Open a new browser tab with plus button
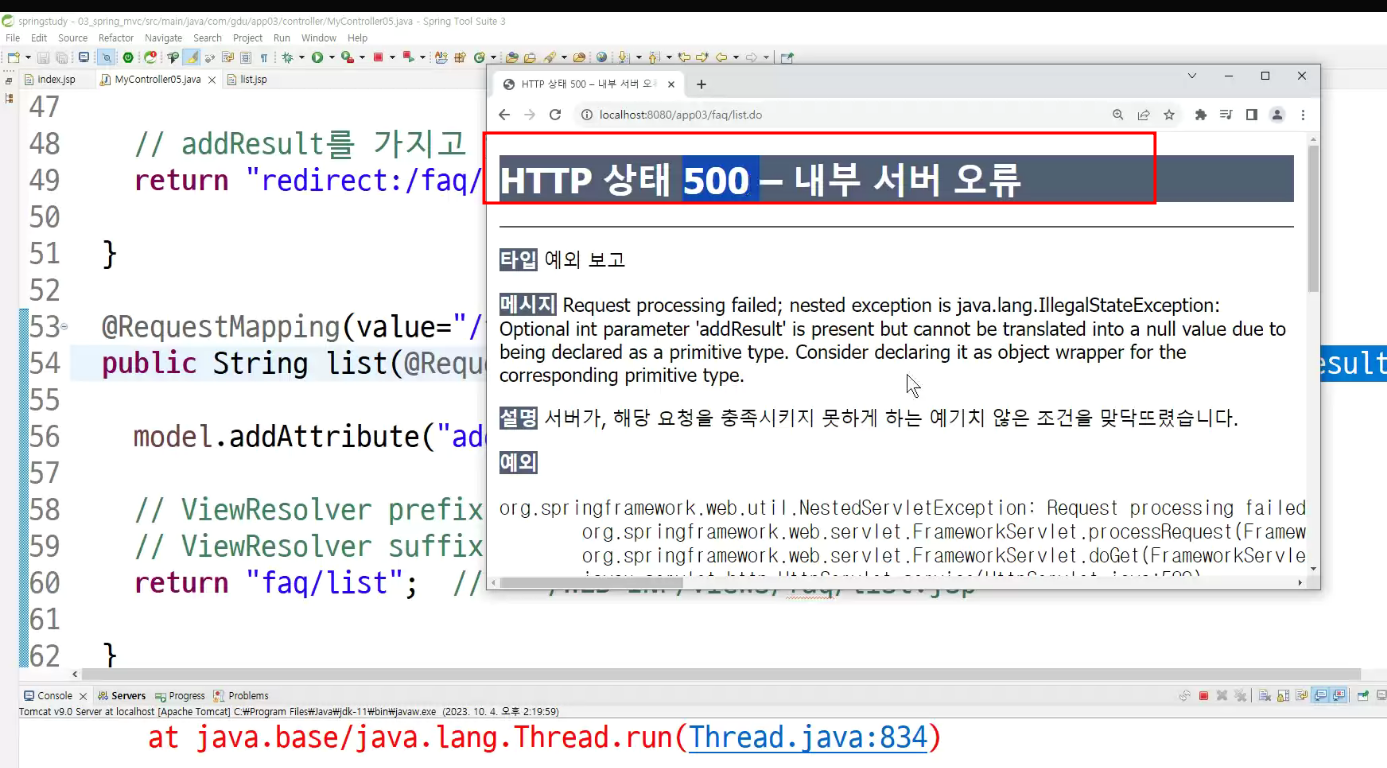This screenshot has height=768, width=1387. (x=701, y=84)
